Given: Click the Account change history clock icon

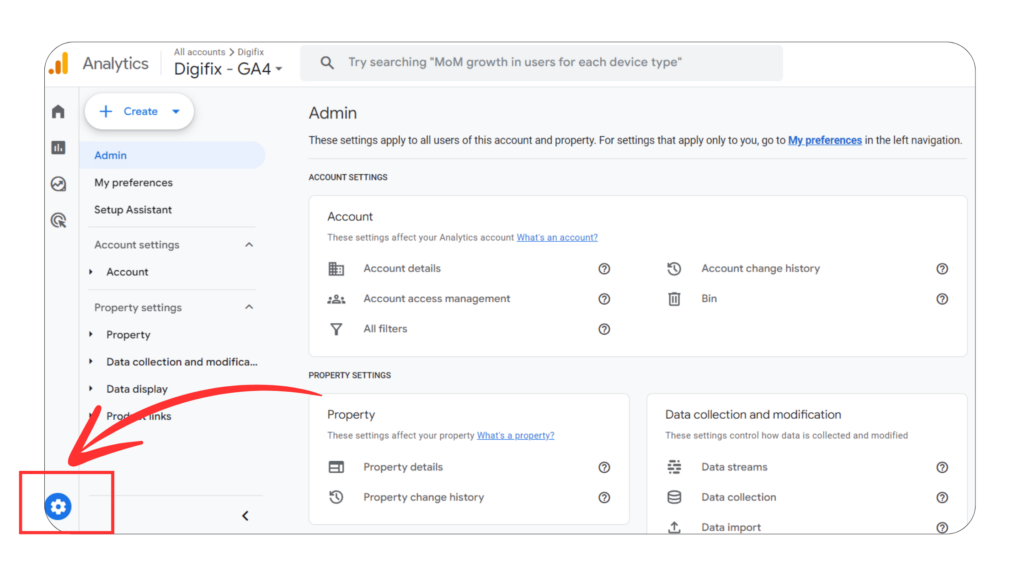Looking at the screenshot, I should [x=674, y=268].
